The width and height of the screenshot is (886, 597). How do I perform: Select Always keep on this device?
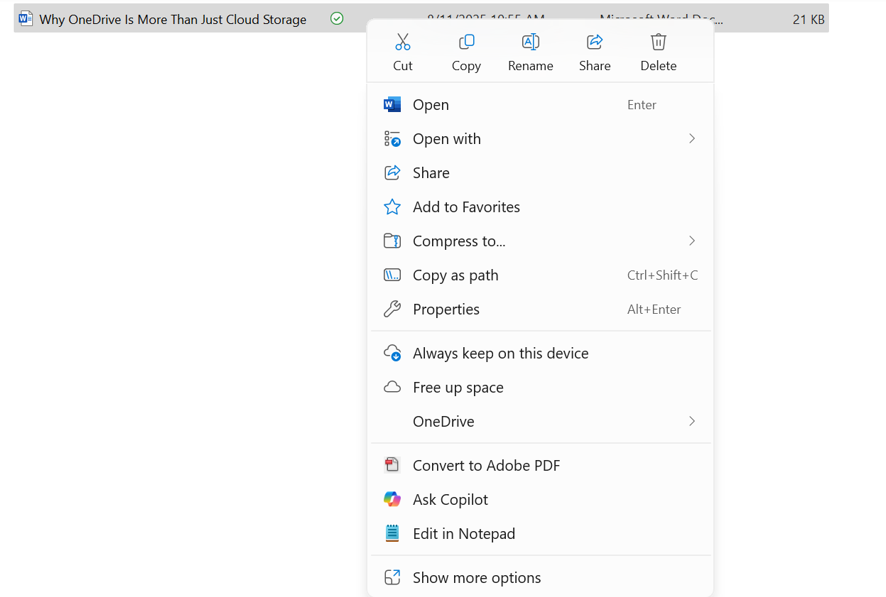coord(541,353)
